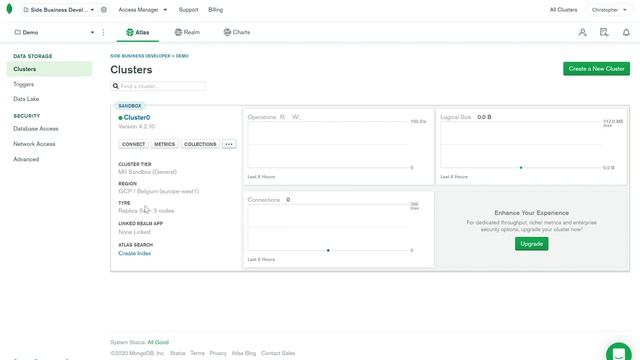Open the footer Atlas Blog link
The image size is (640, 360).
[x=244, y=353]
